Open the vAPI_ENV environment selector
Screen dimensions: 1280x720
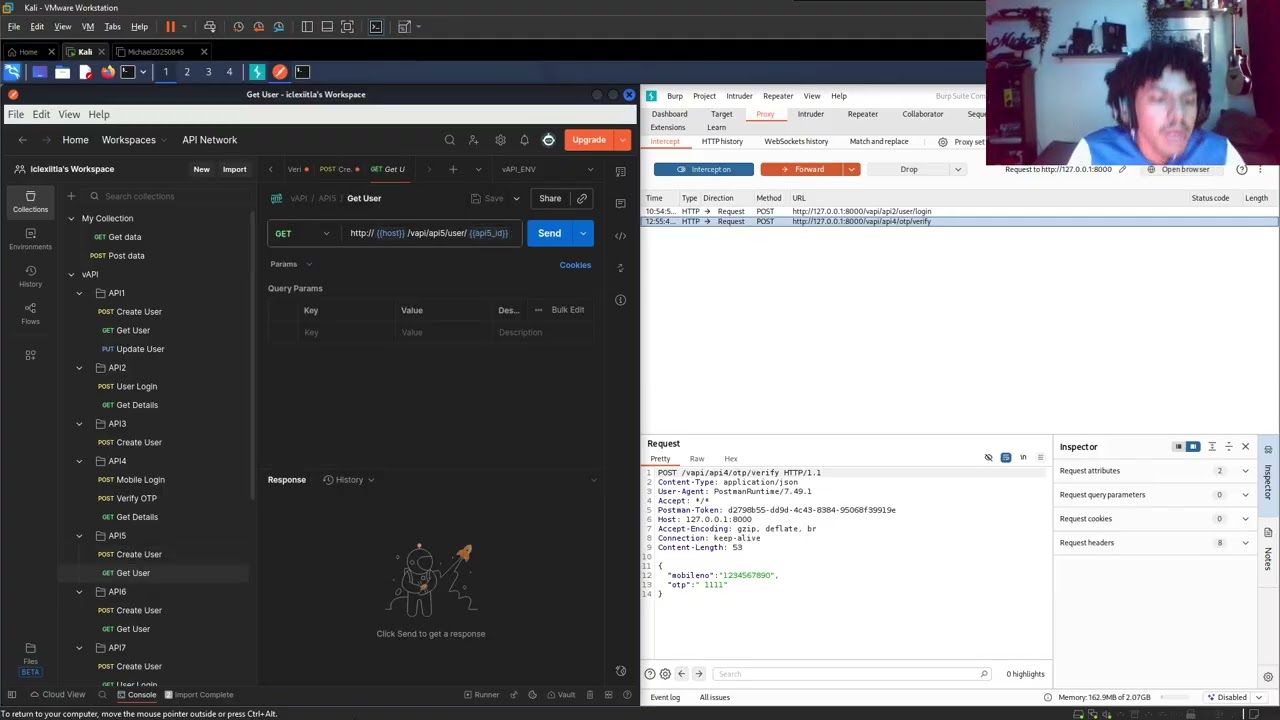pos(546,169)
